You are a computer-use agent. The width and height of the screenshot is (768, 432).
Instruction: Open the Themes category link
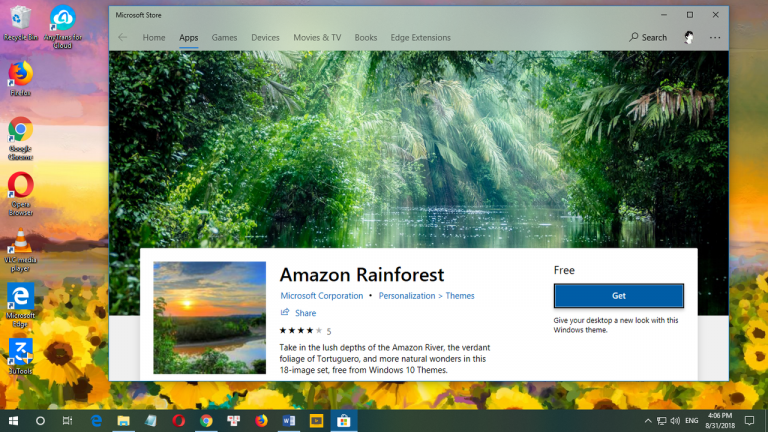pyautogui.click(x=460, y=295)
